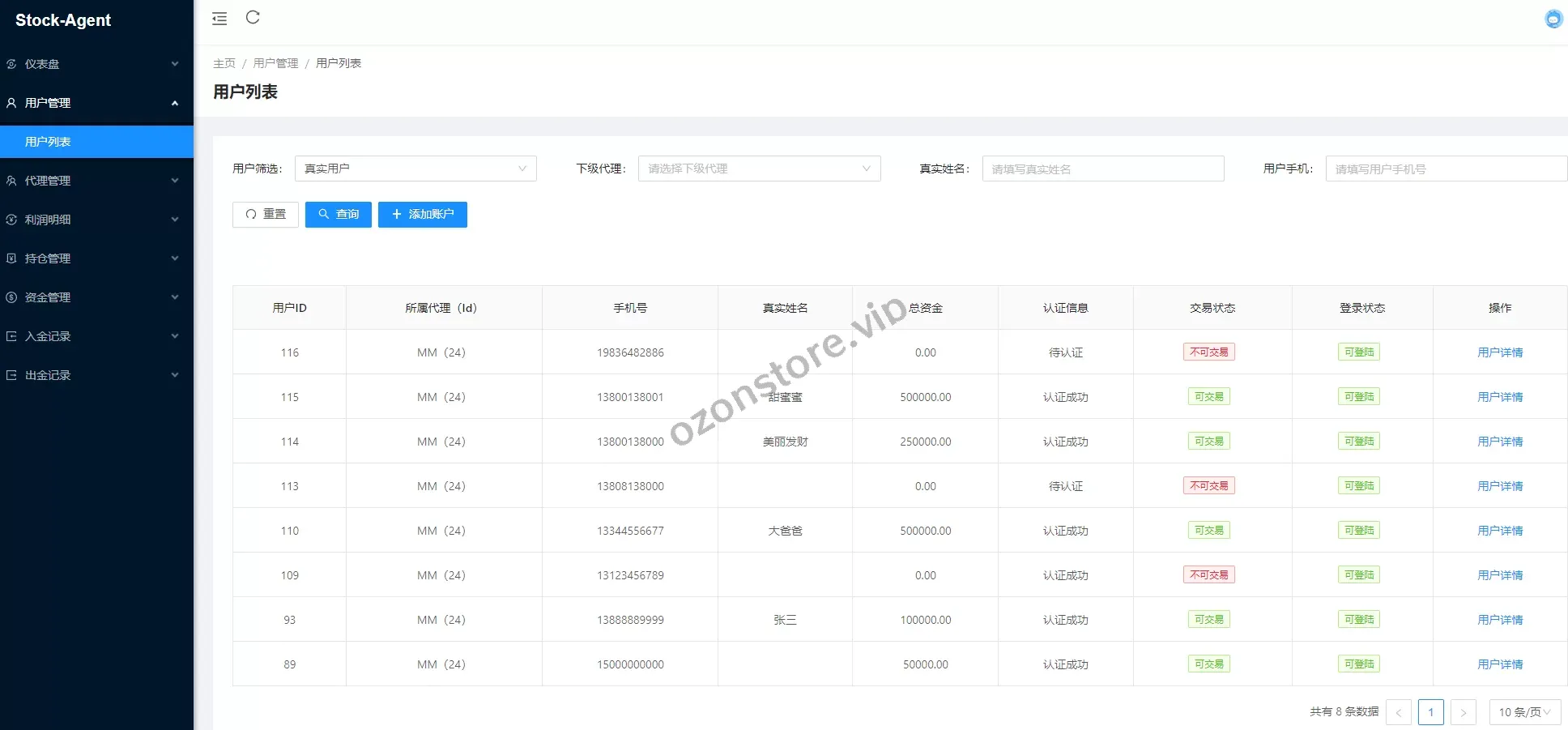Open the 下级代理 agent selection dropdown
The width and height of the screenshot is (1568, 730).
759,169
